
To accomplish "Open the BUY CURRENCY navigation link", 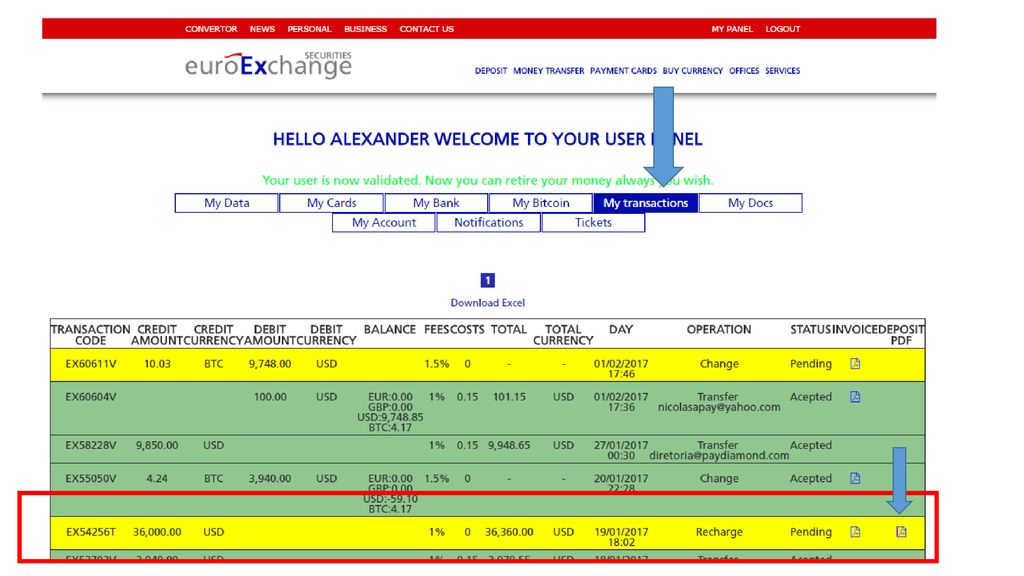I will click(693, 71).
